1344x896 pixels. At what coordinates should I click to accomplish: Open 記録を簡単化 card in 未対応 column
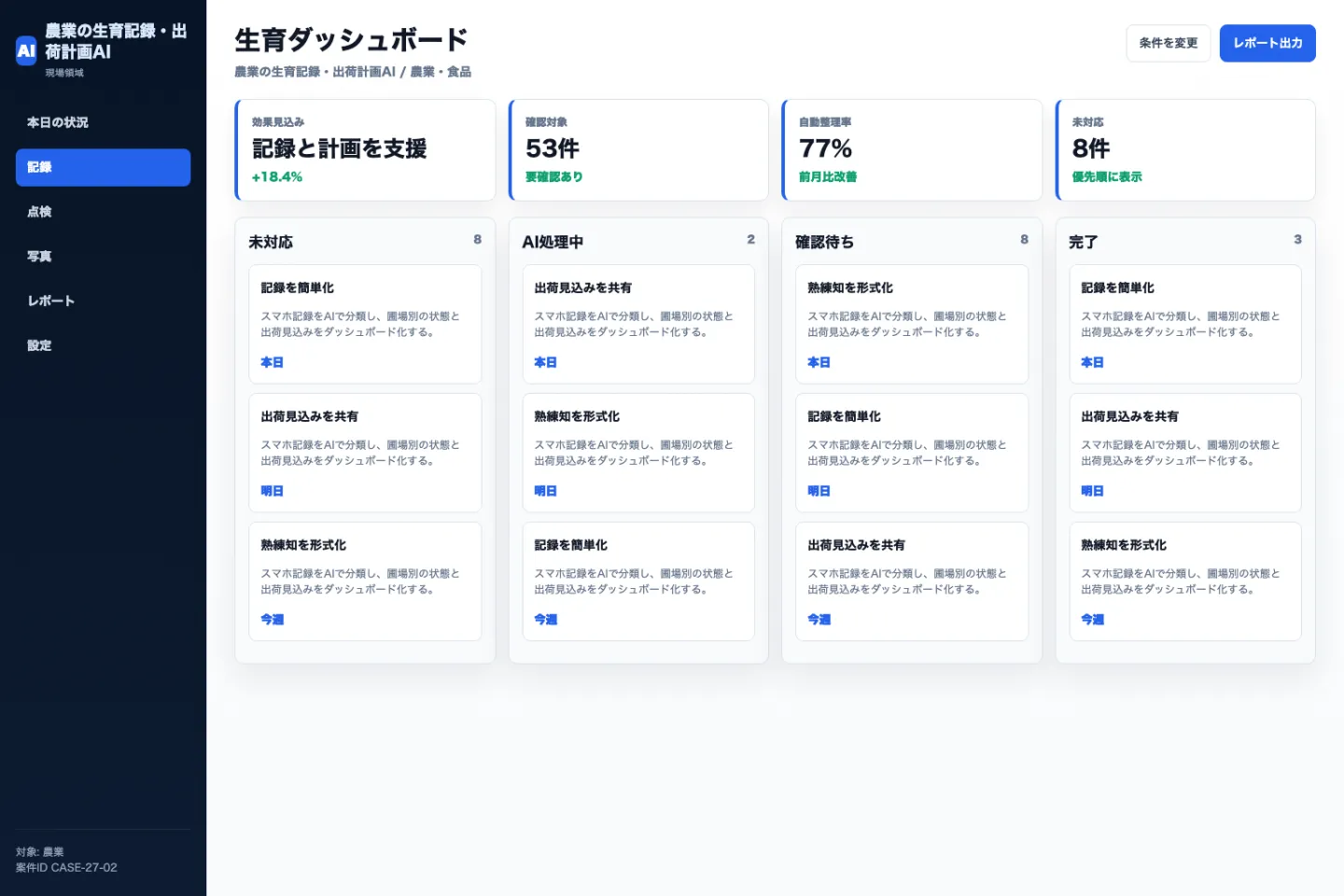[x=365, y=324]
